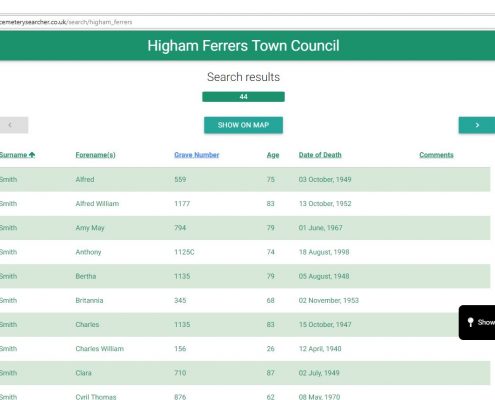Viewport: 495px width, 400px height.
Task: Click the 44 results count bar
Action: [x=243, y=97]
